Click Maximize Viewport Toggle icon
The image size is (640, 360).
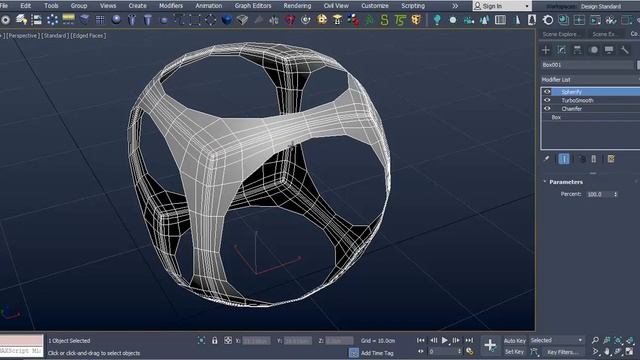click(630, 351)
